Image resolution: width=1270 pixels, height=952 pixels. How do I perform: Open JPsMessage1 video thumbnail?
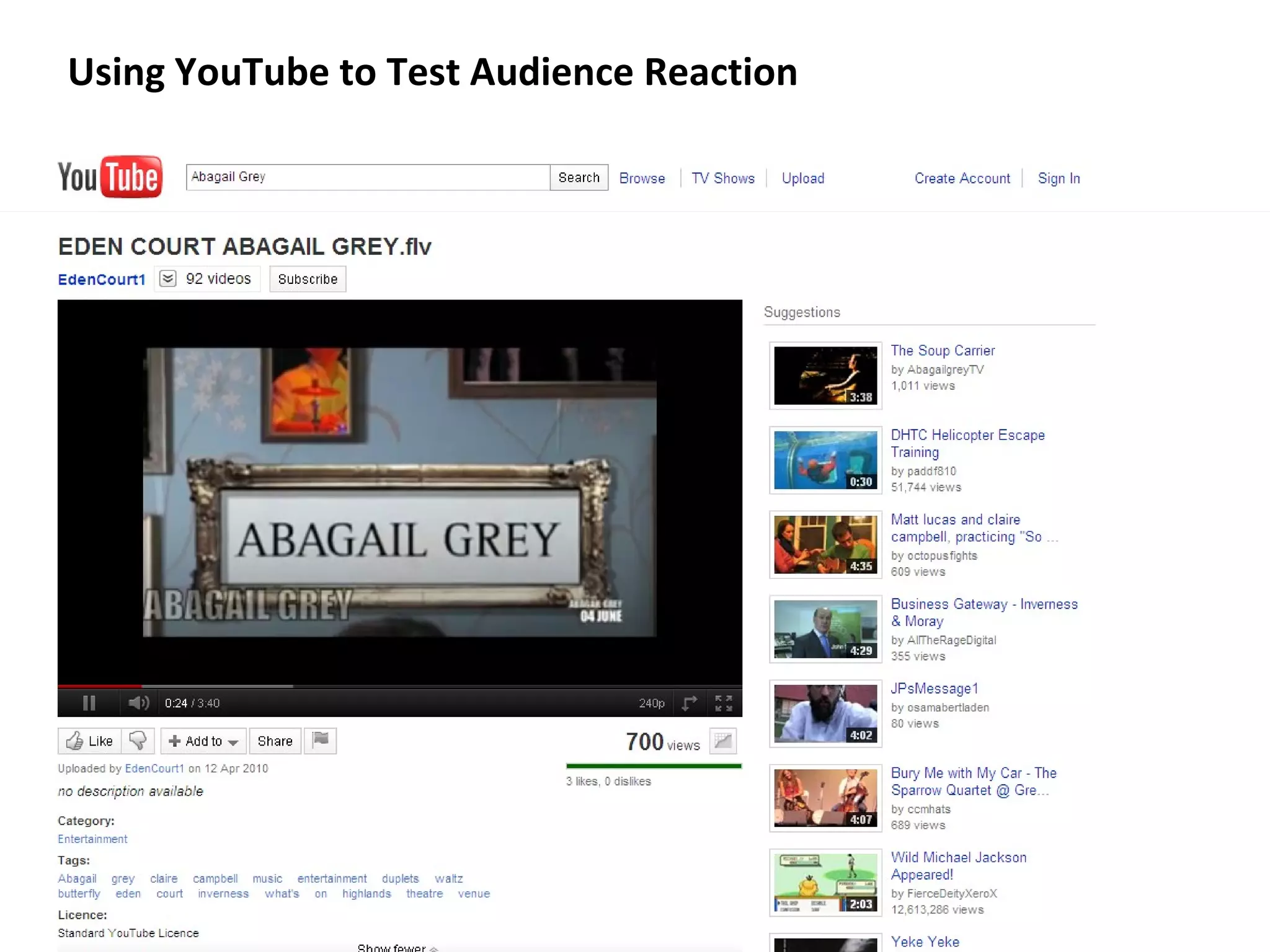click(x=825, y=713)
